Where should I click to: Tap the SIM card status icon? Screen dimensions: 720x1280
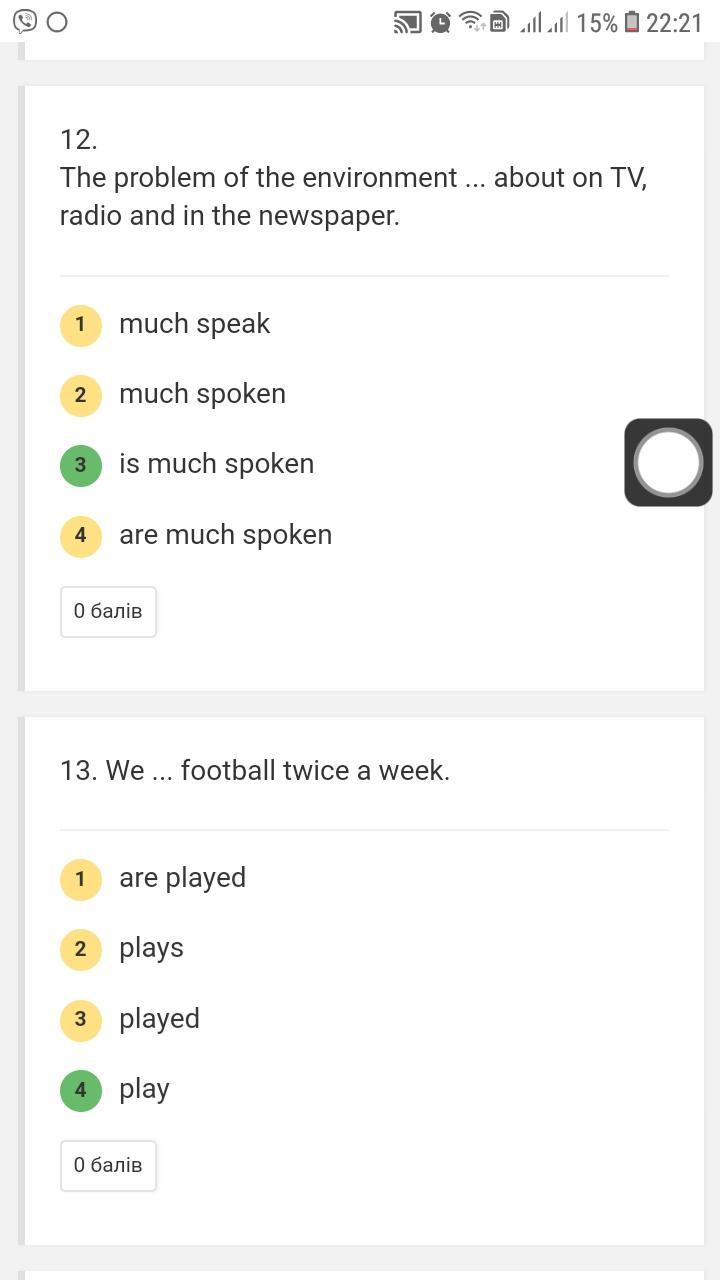499,22
